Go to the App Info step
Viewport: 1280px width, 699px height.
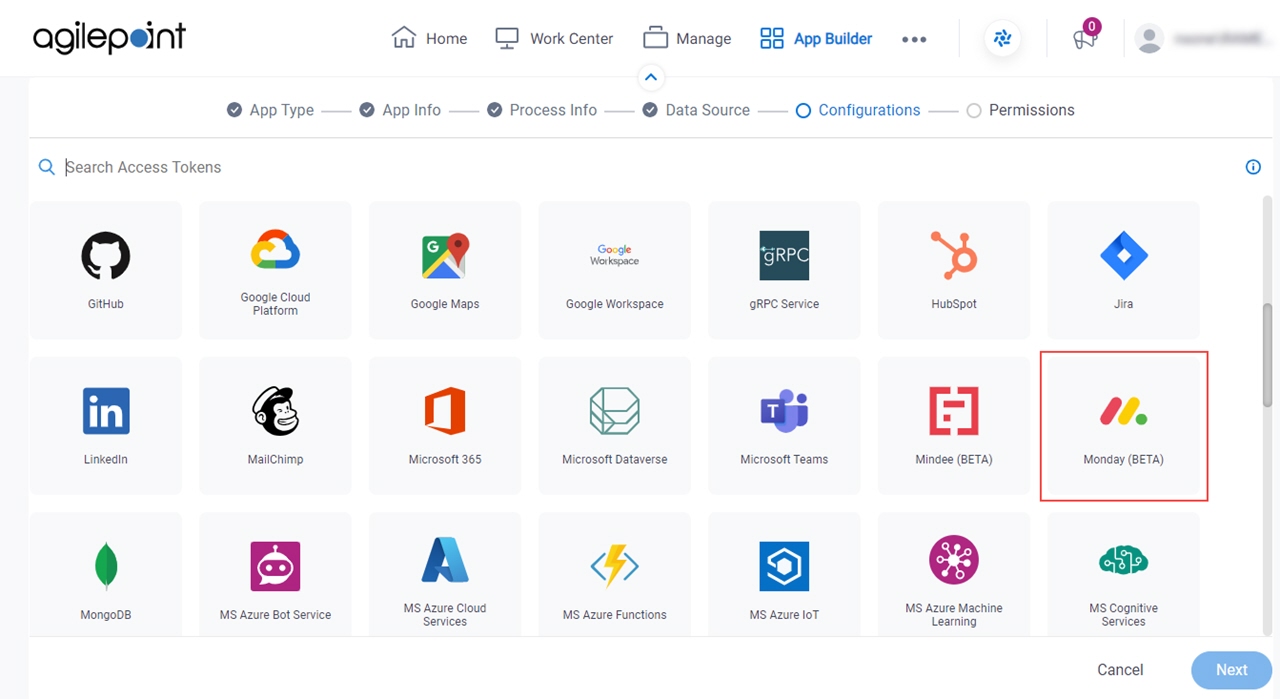400,110
